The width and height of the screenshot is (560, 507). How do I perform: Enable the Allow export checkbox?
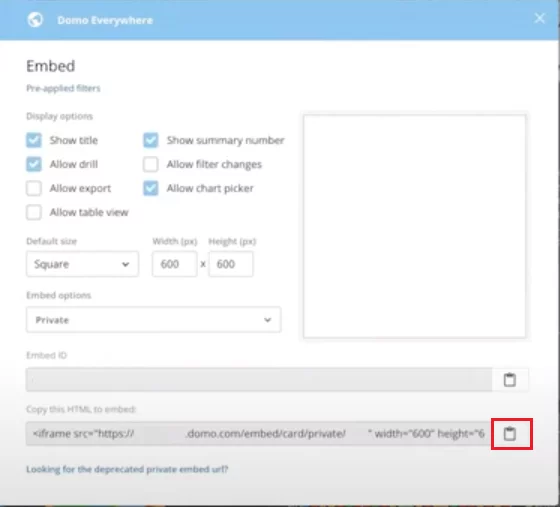(34, 188)
